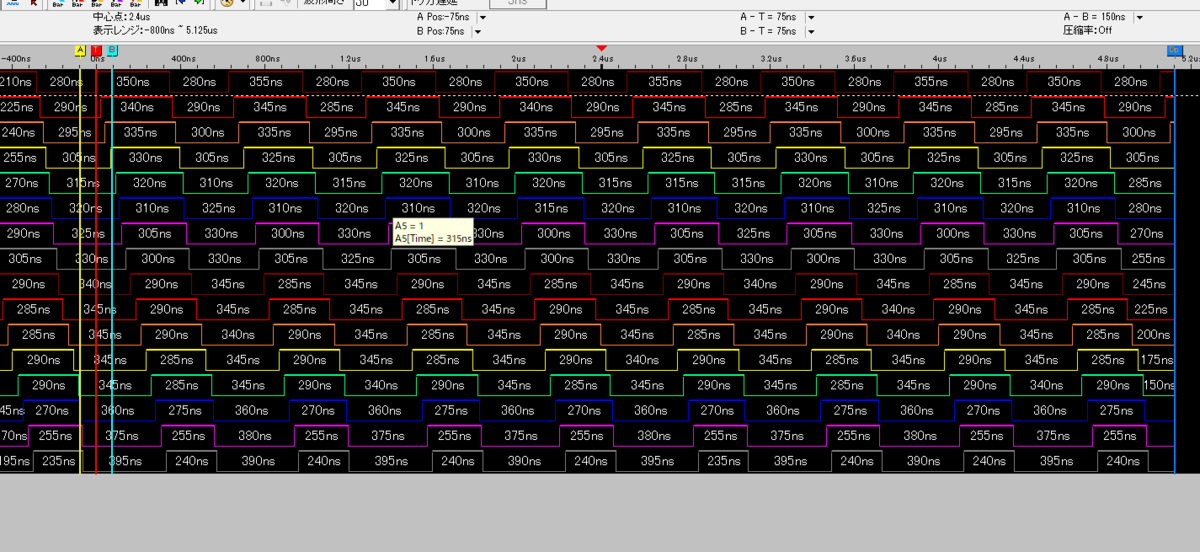The width and height of the screenshot is (1200, 552).
Task: Click the 150ns pulse at right edge
Action: tap(1159, 385)
